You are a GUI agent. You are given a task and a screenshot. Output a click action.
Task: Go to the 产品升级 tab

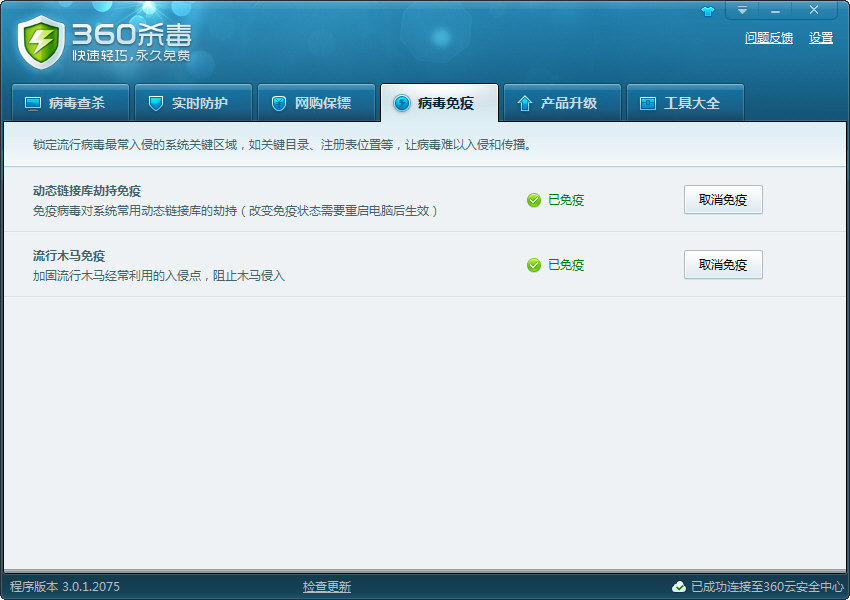tap(563, 102)
